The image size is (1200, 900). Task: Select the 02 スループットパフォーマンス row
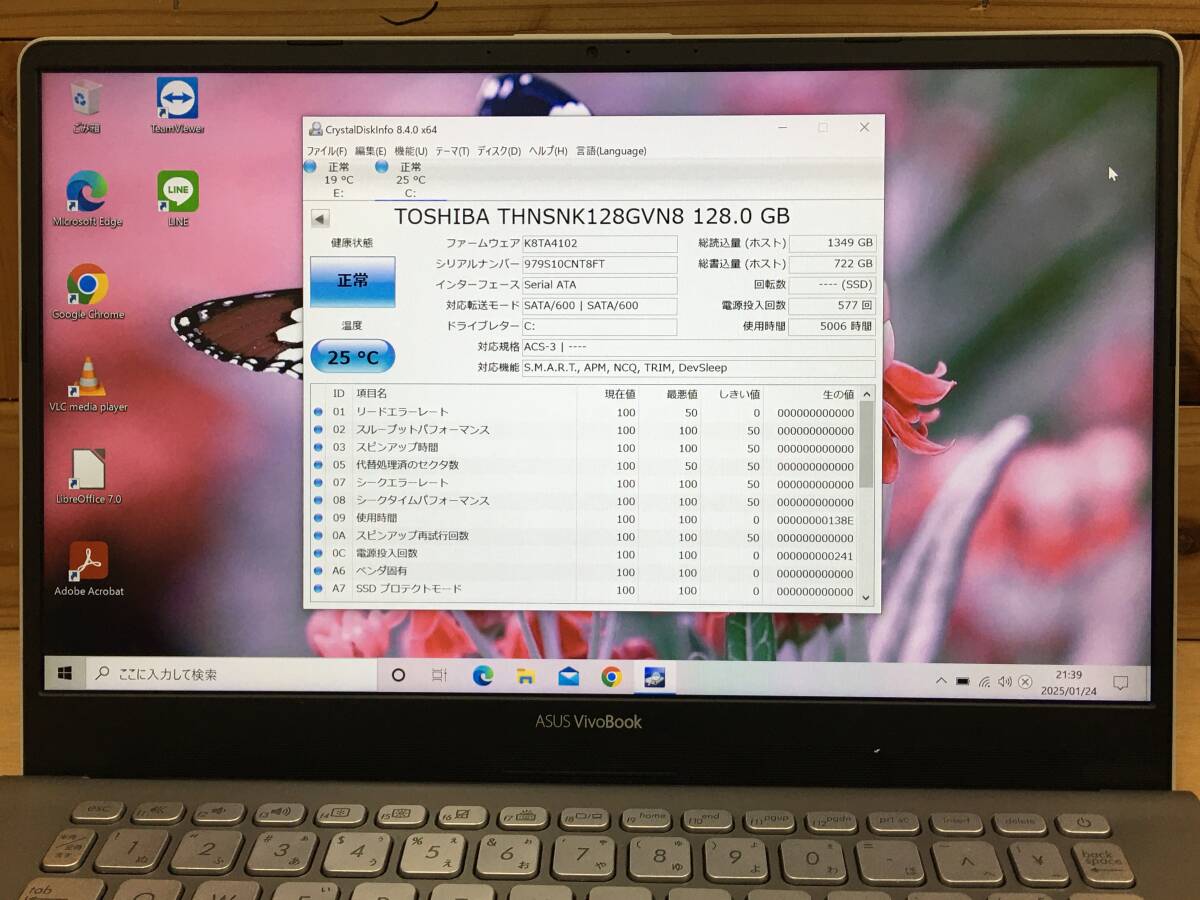pos(584,430)
